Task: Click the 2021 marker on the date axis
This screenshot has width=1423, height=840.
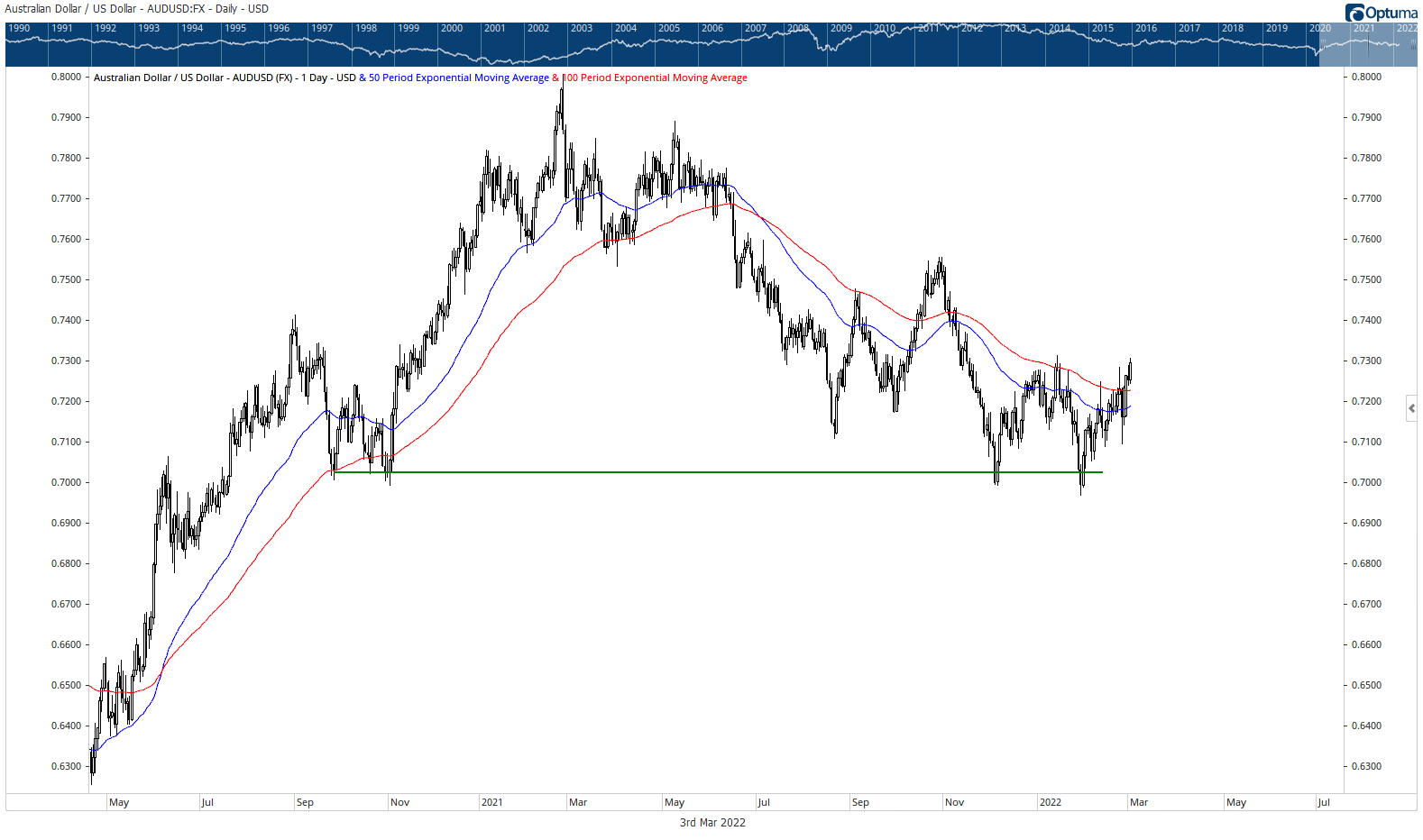Action: [x=491, y=802]
